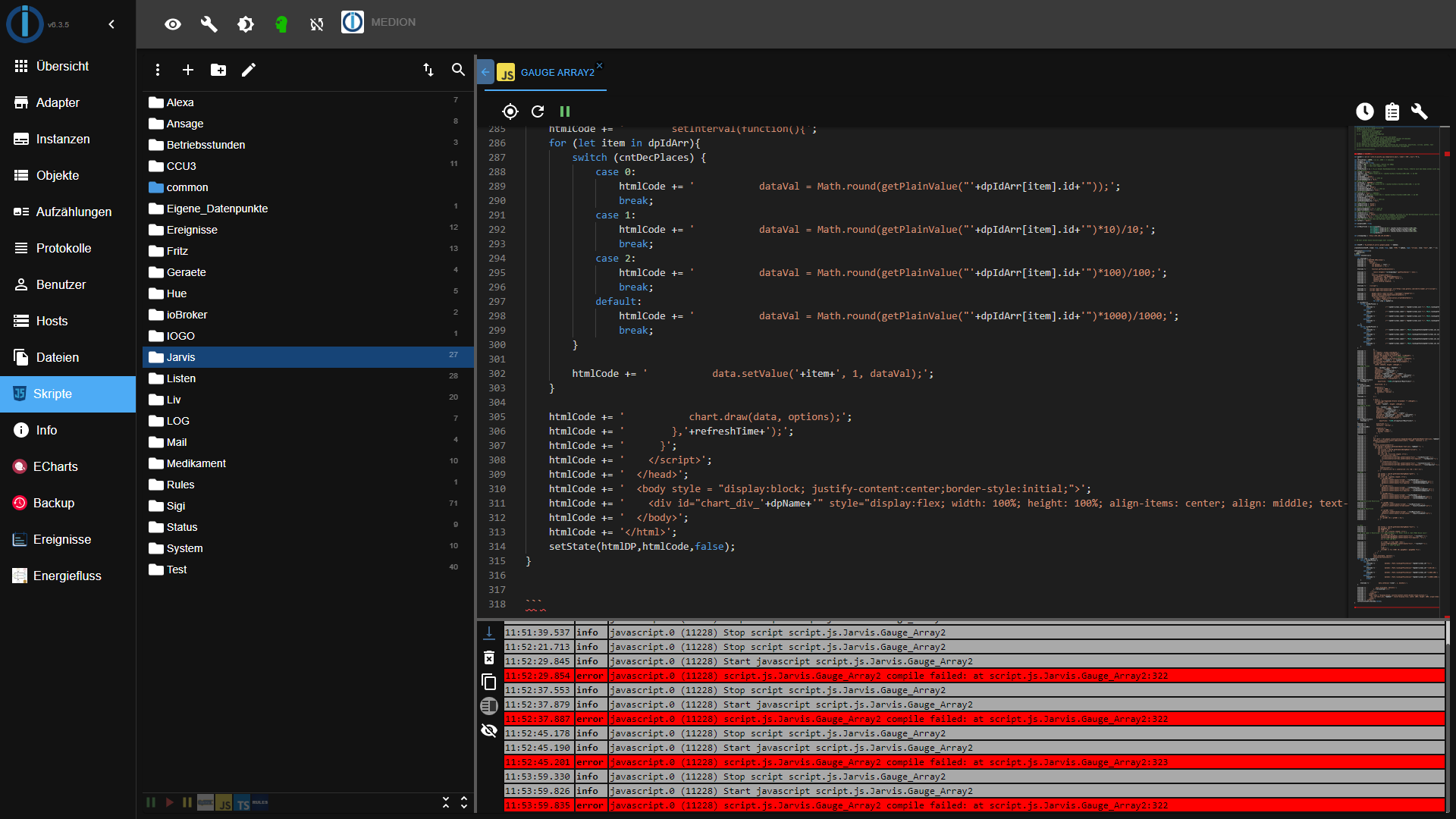Viewport: 1456px width, 819px height.
Task: Go to Benutzer
Action: coord(68,284)
